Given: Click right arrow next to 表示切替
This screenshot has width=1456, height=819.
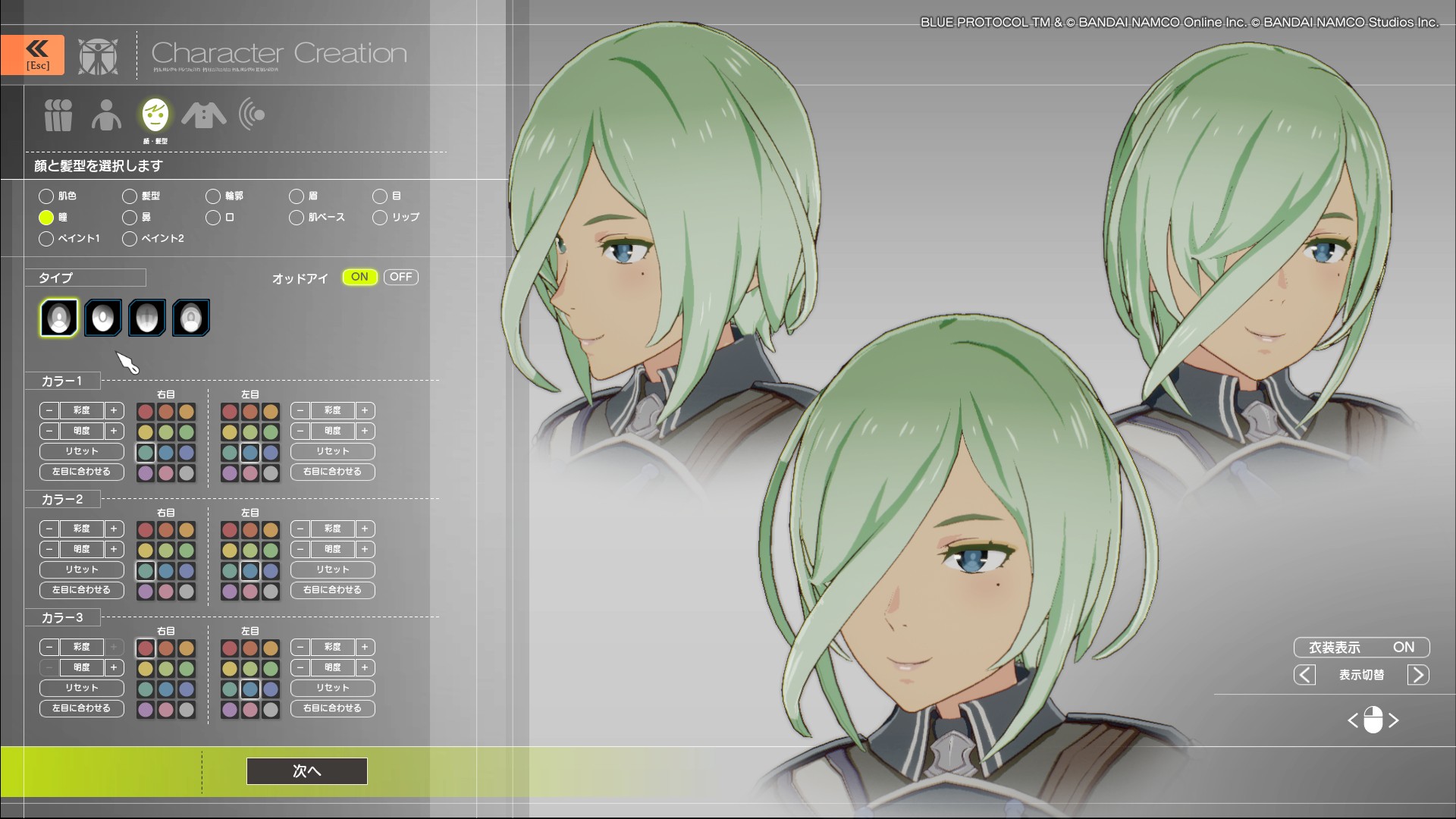Looking at the screenshot, I should (1417, 674).
